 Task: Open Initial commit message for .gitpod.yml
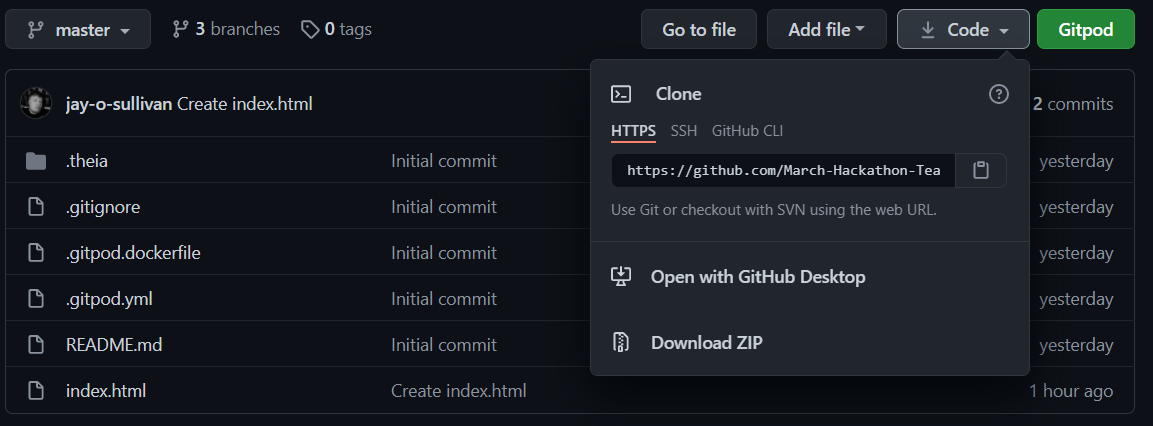point(444,299)
